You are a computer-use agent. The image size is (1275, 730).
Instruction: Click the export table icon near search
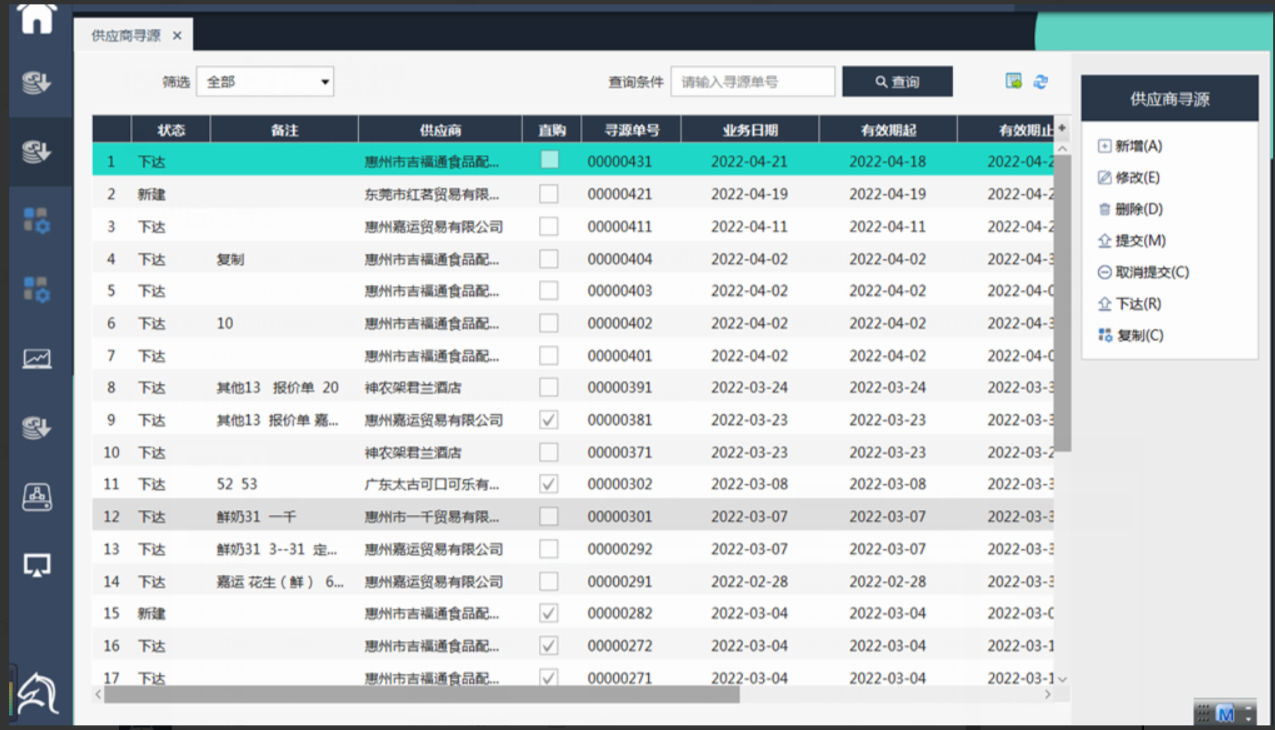tap(1014, 82)
